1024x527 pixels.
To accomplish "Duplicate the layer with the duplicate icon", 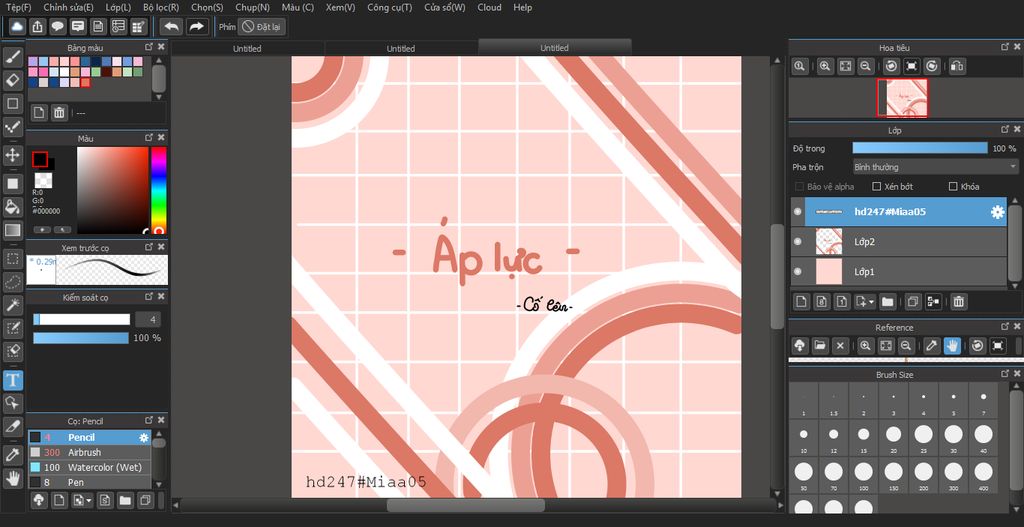I will pos(913,302).
